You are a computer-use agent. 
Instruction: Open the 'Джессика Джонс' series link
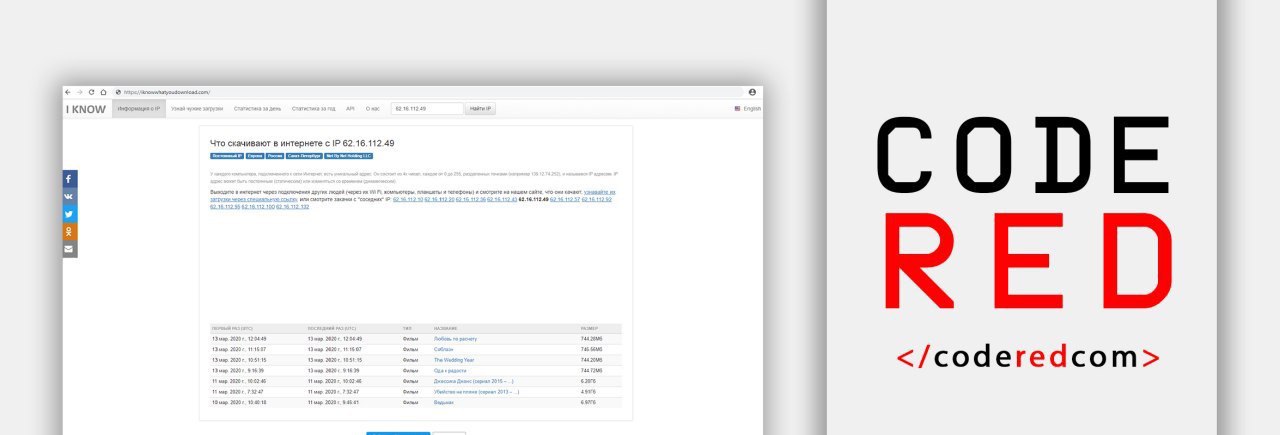[474, 381]
